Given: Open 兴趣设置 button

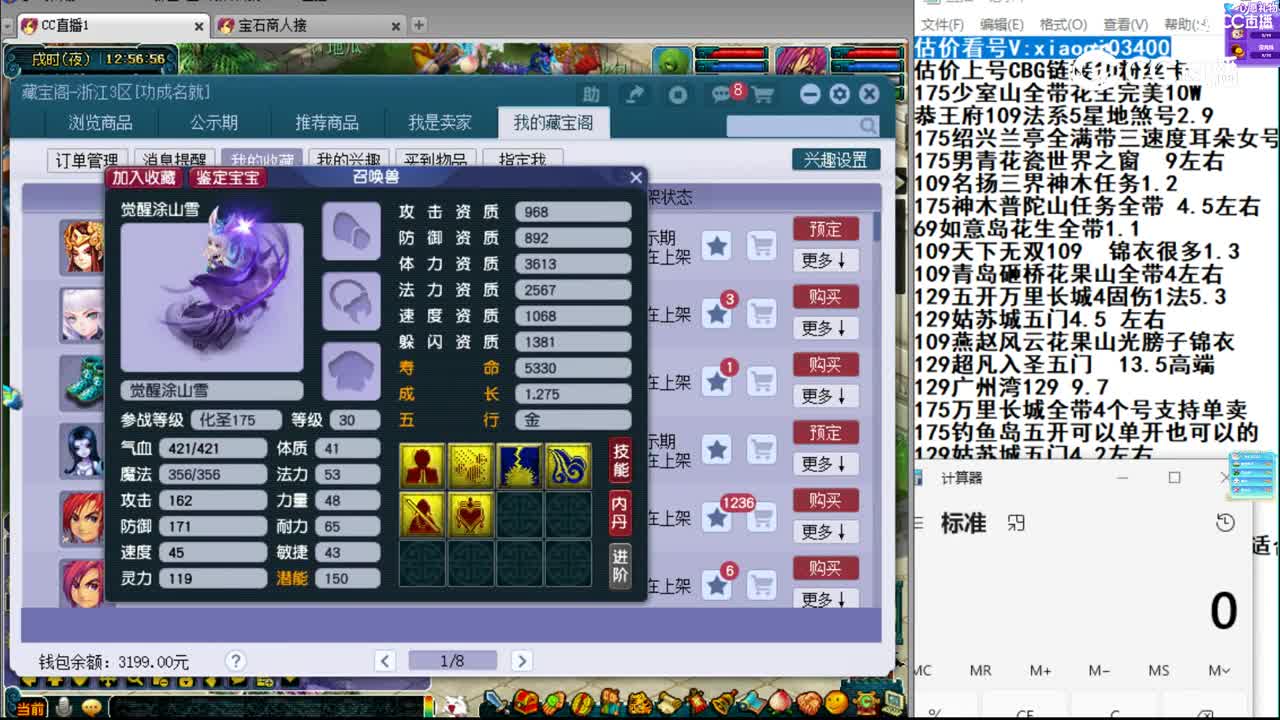Looking at the screenshot, I should point(836,160).
